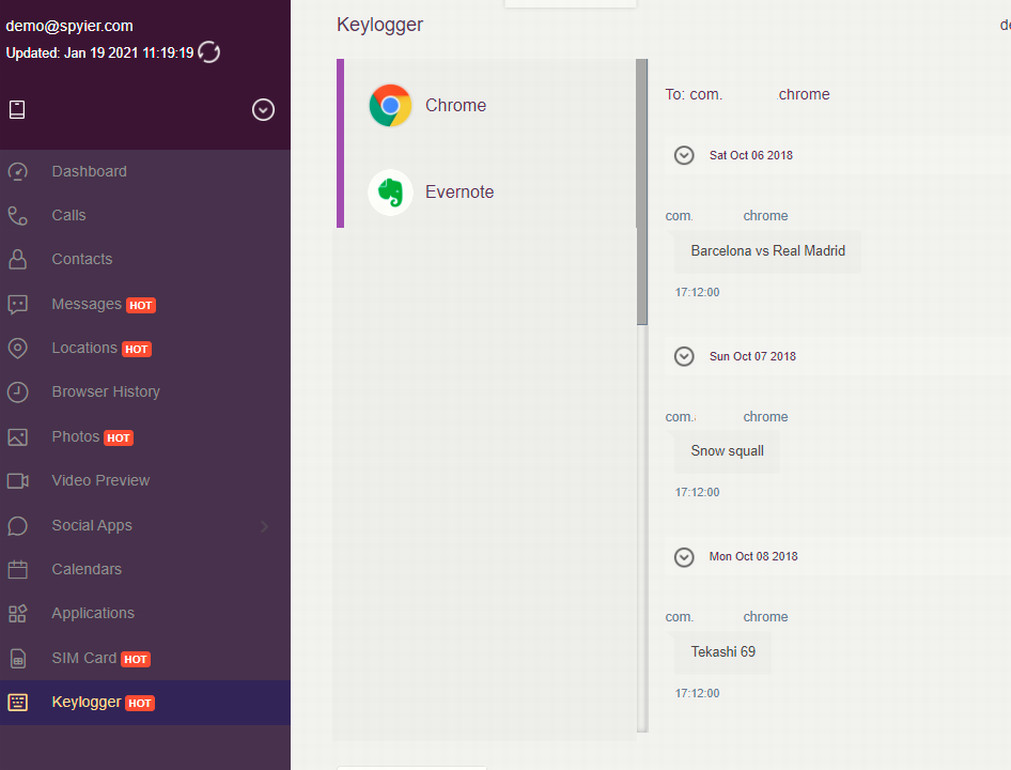Click the Tekashi 69 keylog entry

pyautogui.click(x=723, y=652)
